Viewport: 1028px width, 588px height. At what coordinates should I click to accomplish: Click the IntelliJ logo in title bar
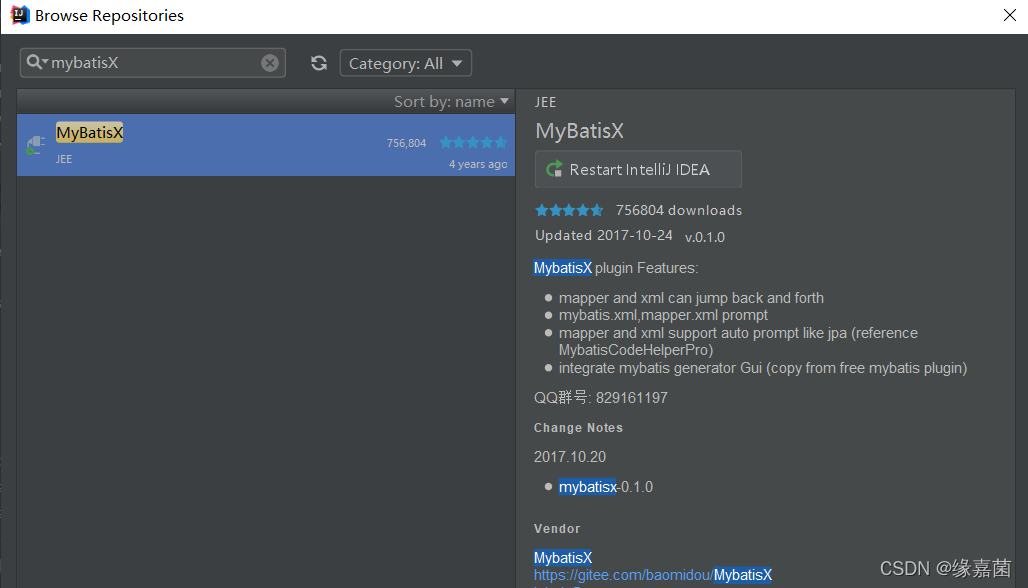[20, 15]
